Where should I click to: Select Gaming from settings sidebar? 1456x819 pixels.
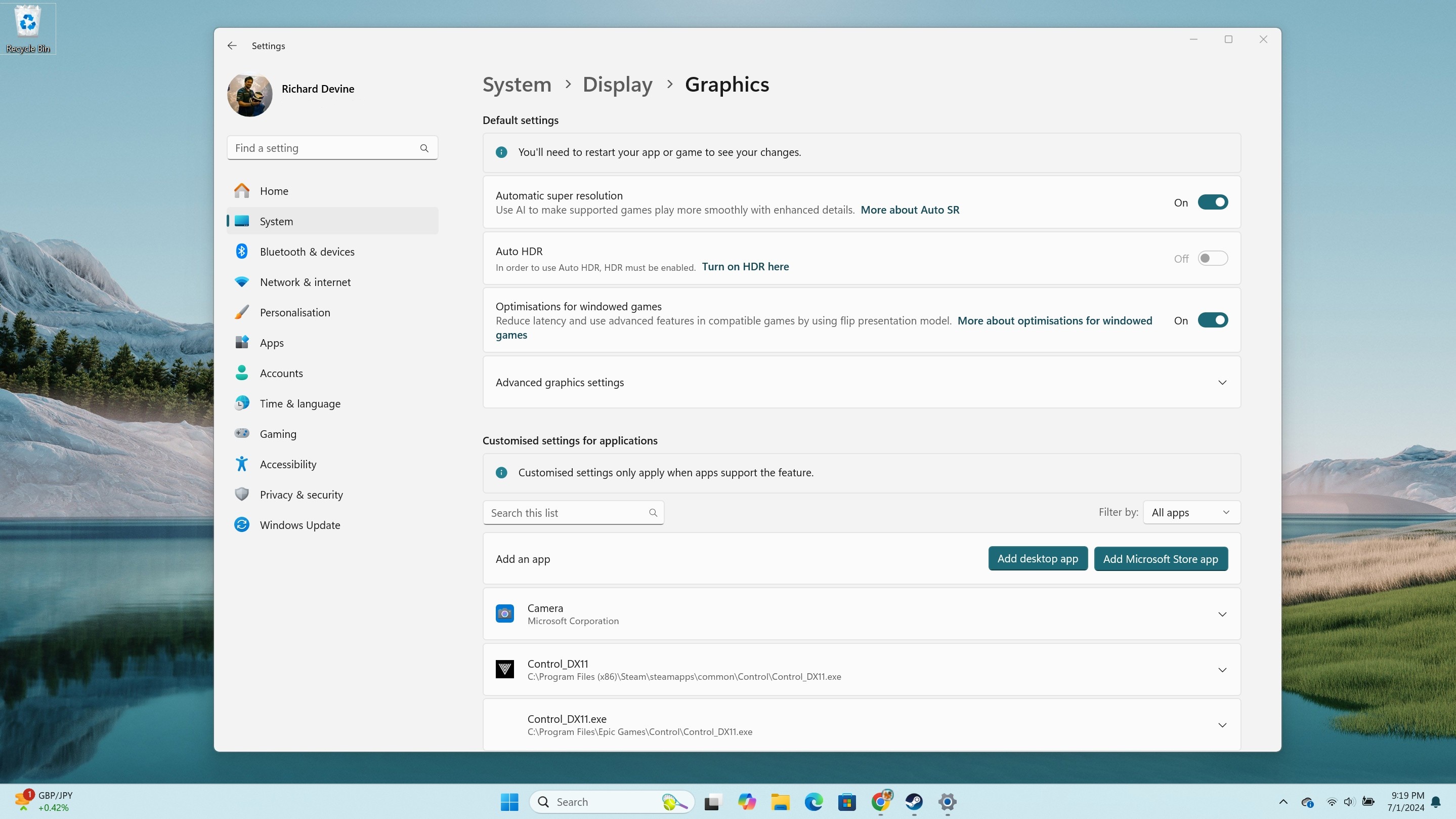[x=278, y=434]
